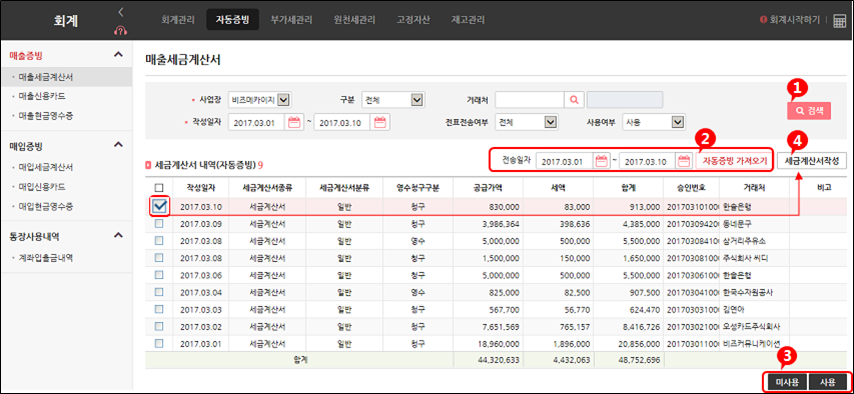This screenshot has width=854, height=394.
Task: Collapse sidebar with the left chevron
Action: (x=120, y=11)
